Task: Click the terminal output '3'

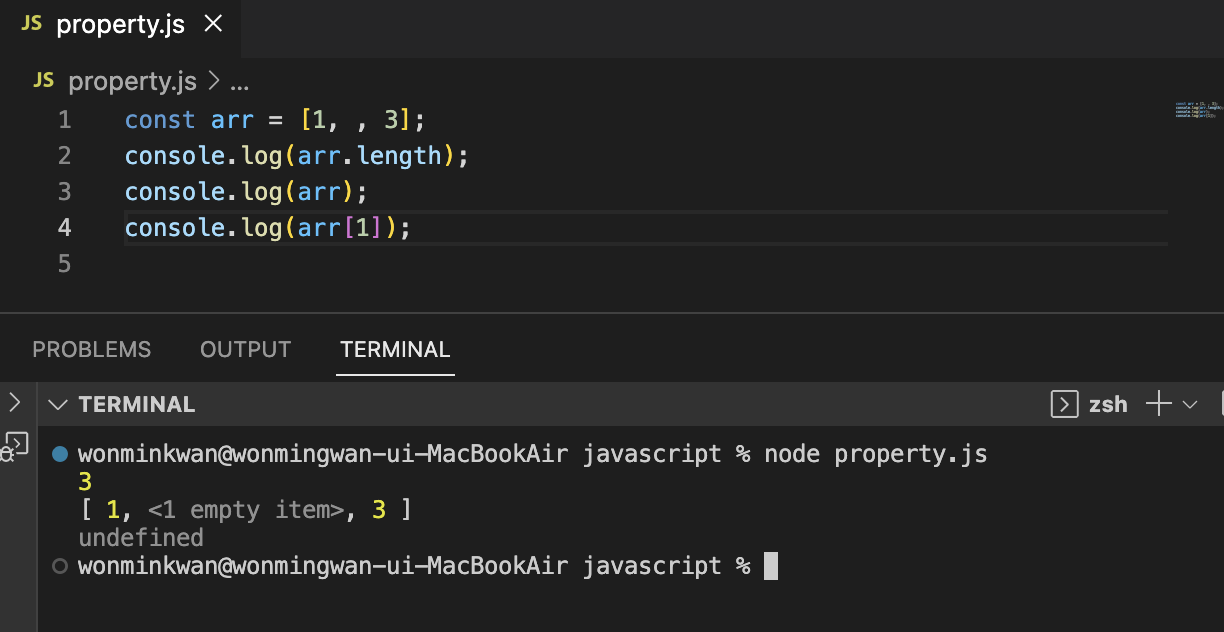Action: click(85, 482)
